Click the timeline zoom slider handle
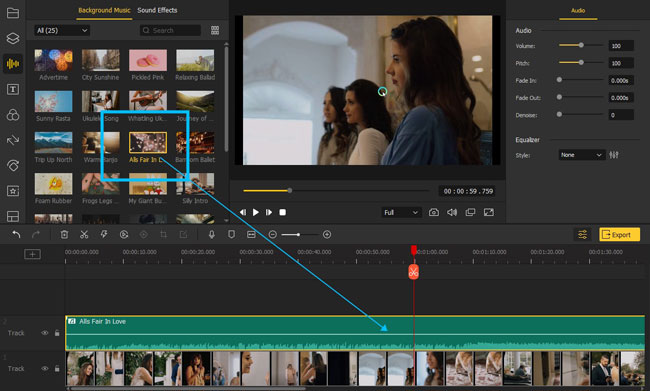 [298, 235]
